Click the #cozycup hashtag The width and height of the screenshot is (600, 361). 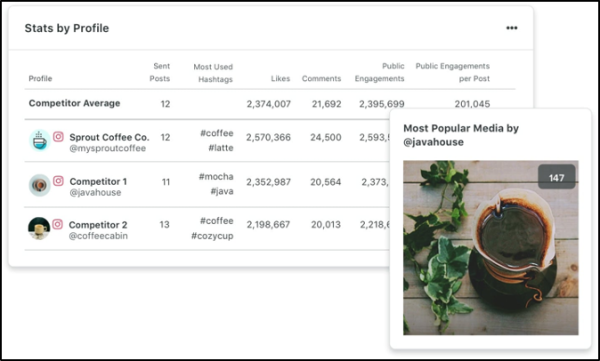click(212, 236)
